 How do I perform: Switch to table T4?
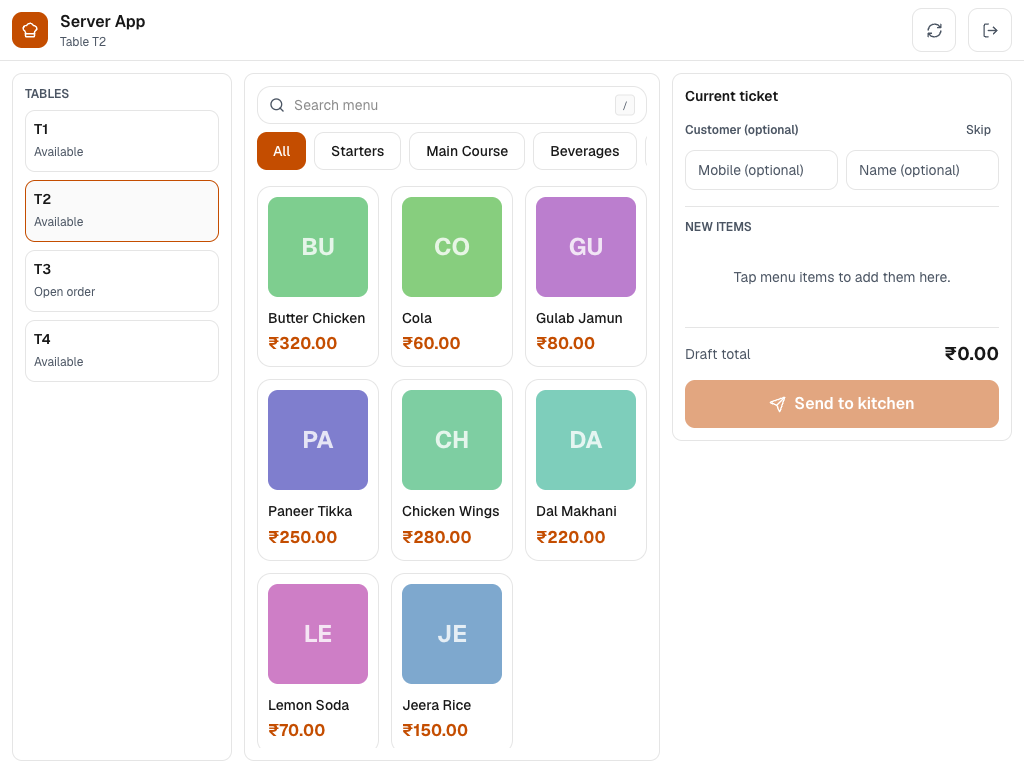pos(122,351)
